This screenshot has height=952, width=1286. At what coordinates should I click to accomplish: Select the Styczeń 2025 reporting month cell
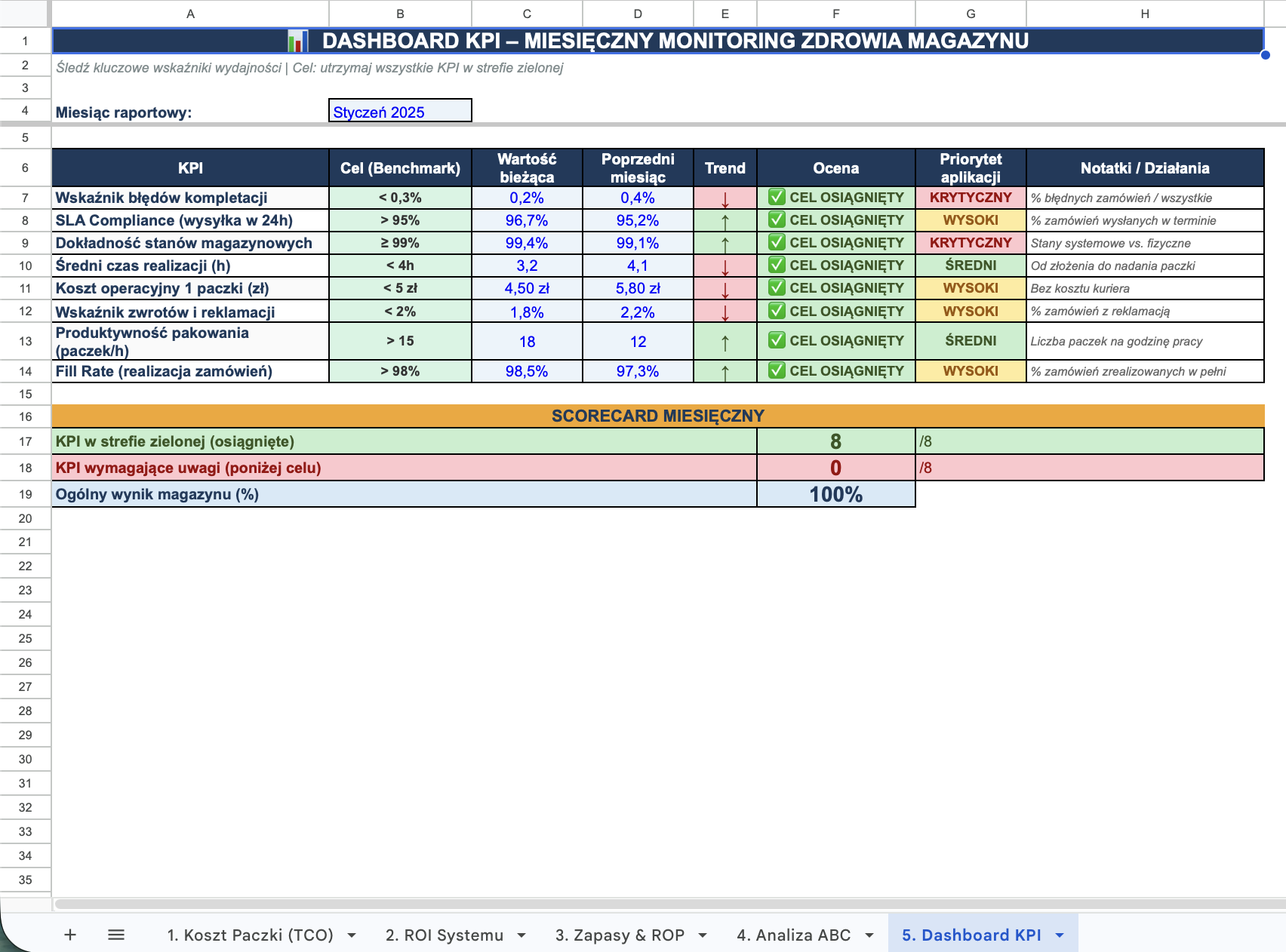coord(400,110)
